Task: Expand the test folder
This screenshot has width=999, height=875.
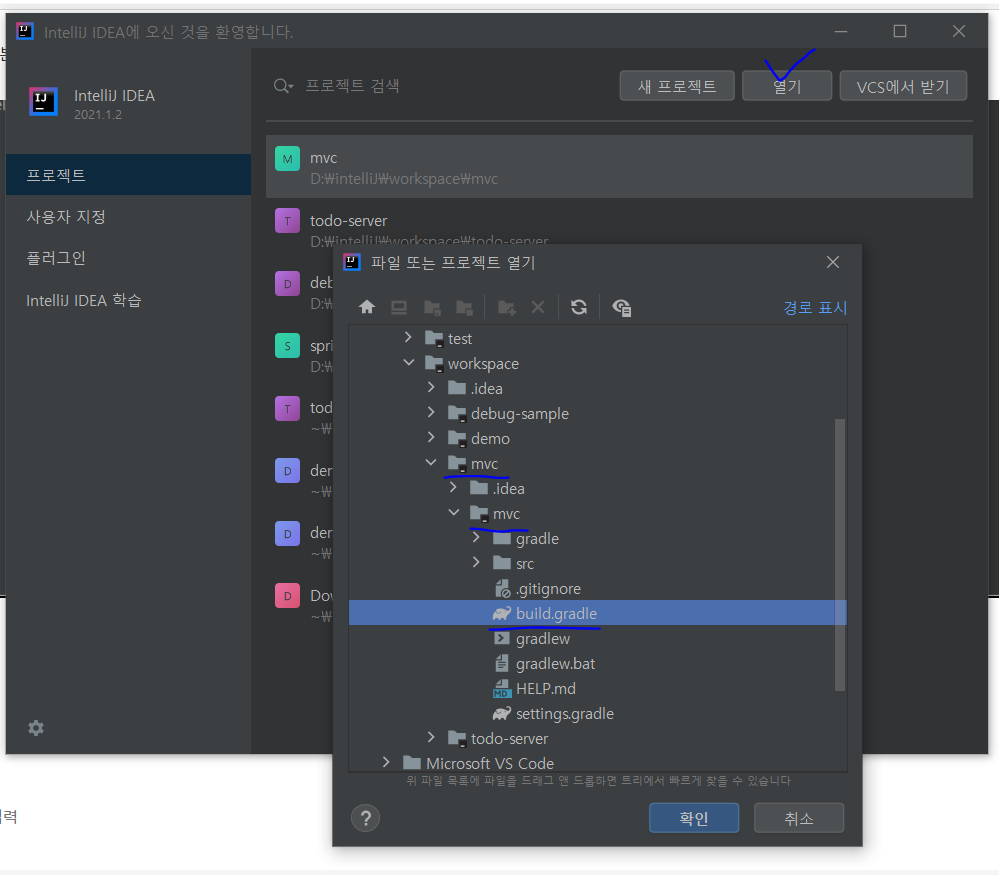Action: click(x=408, y=338)
